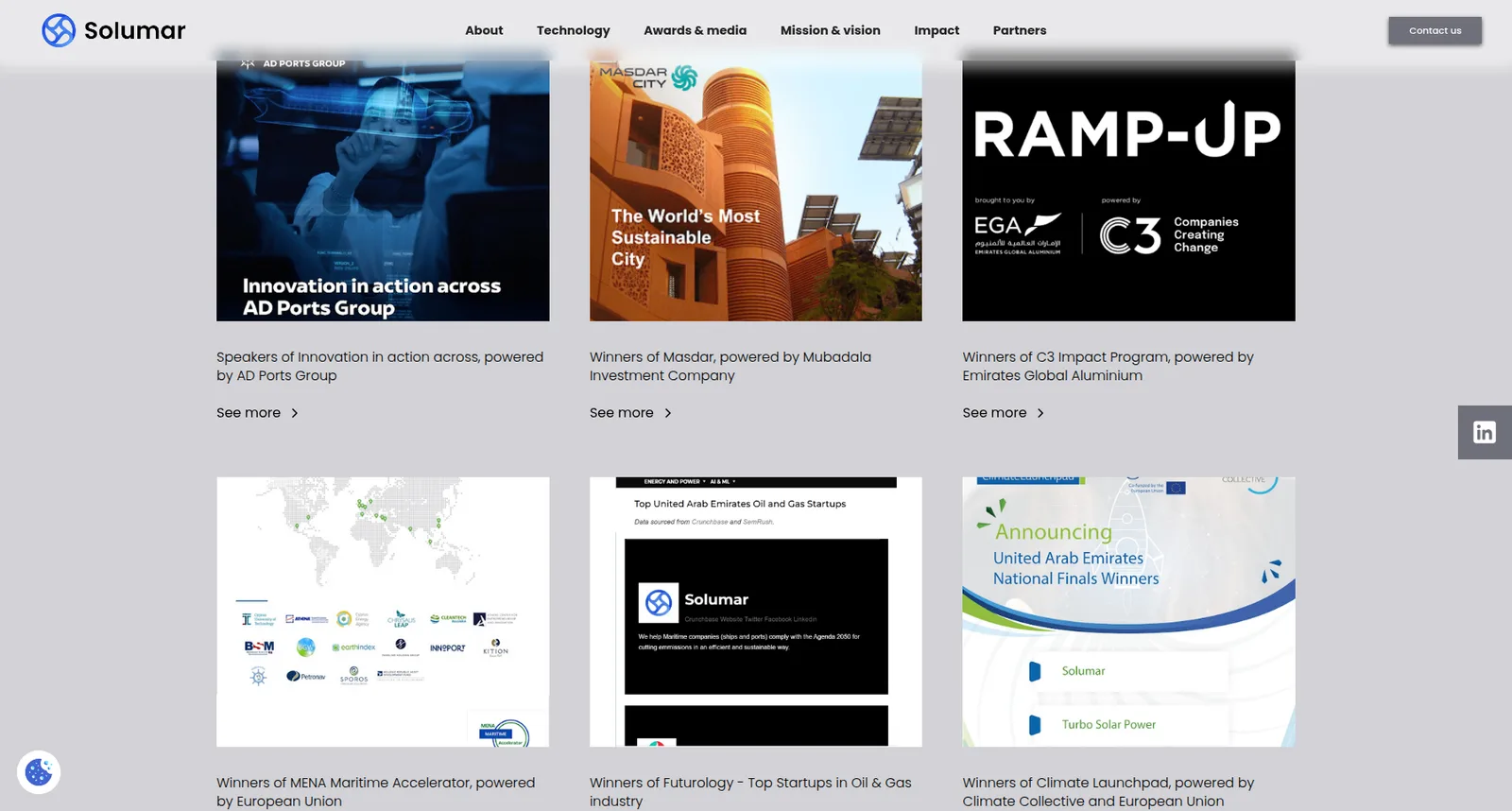Click See more under Masdar winners
Viewport: 1512px width, 811px height.
(622, 413)
